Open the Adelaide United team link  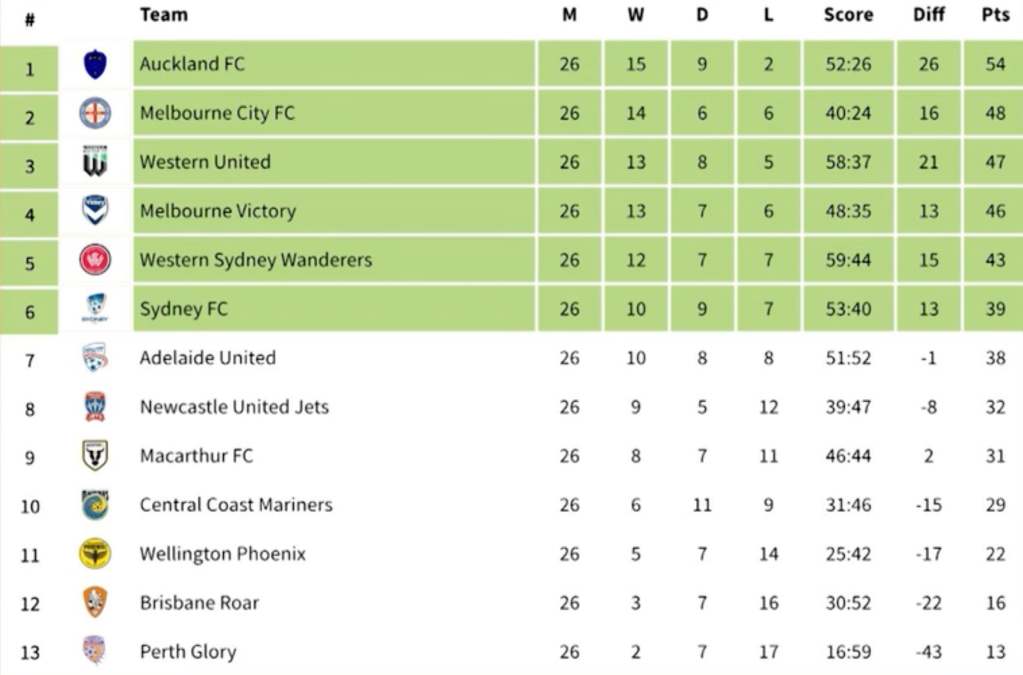[x=208, y=358]
